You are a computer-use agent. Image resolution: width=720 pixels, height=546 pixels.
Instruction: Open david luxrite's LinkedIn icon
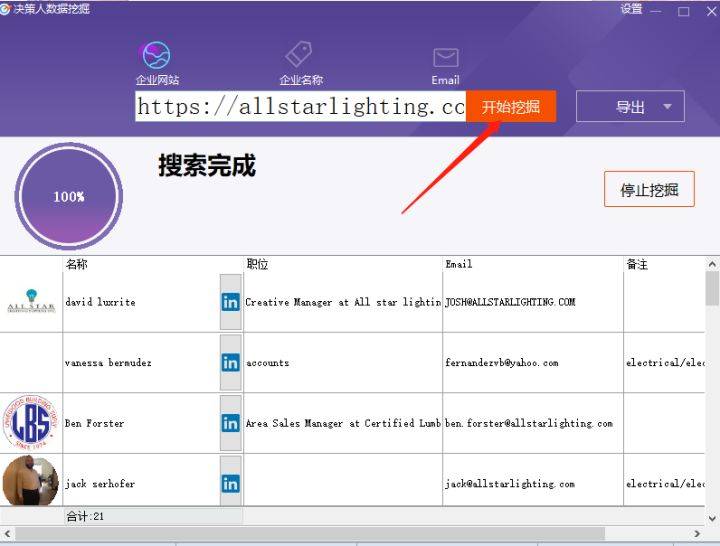(230, 302)
